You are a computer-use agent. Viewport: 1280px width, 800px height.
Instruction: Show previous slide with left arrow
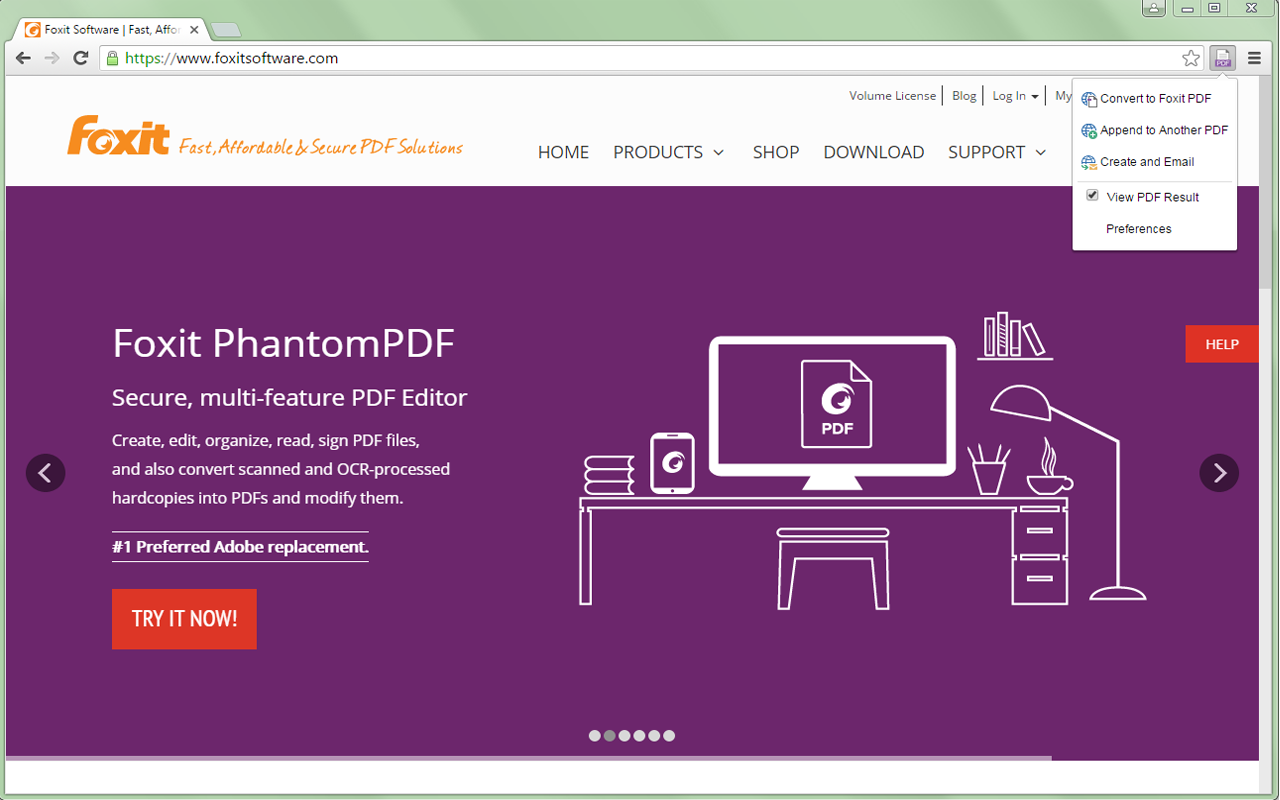pos(45,473)
